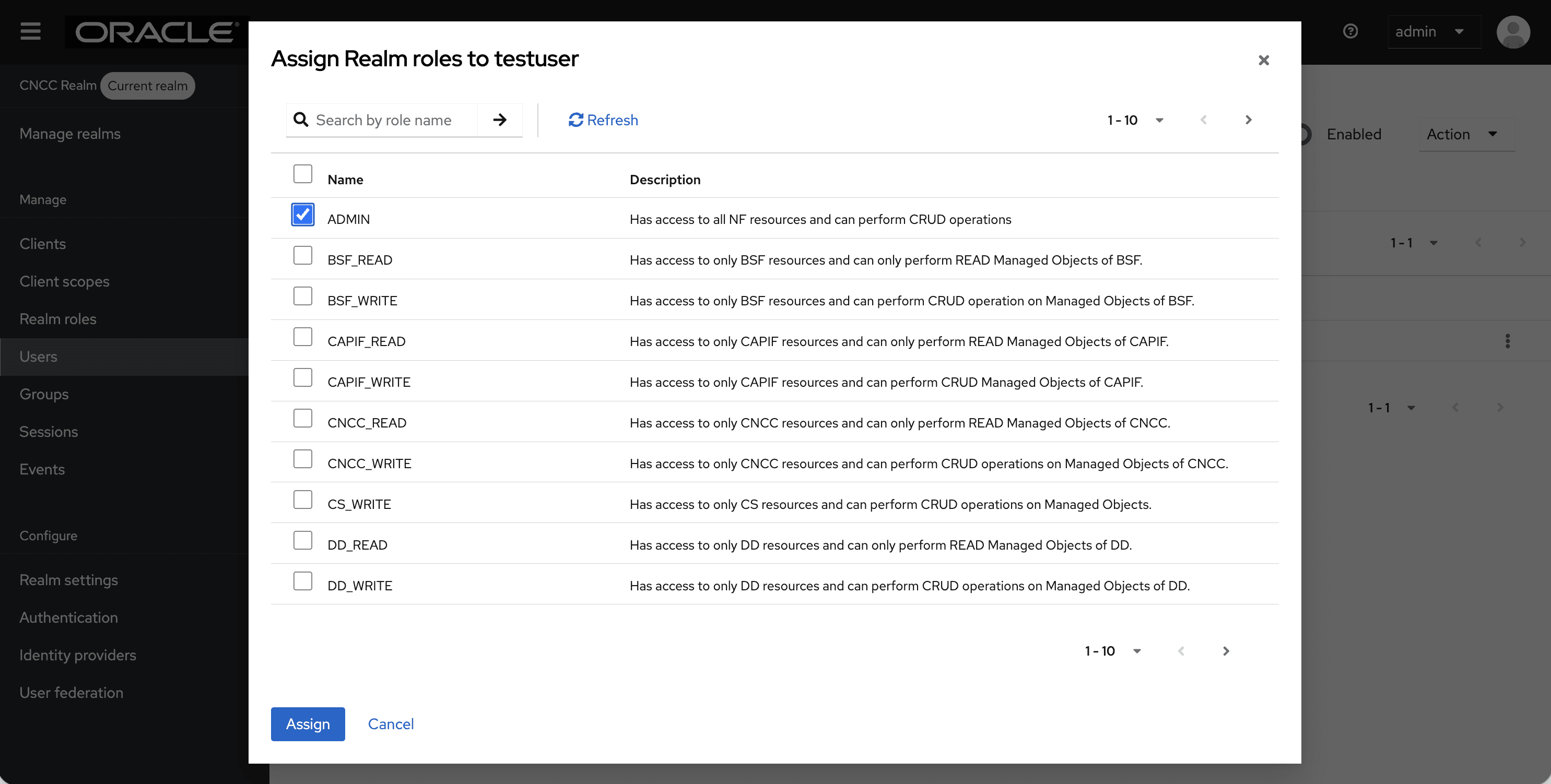This screenshot has width=1551, height=784.
Task: Click the Assign button
Action: coord(307,724)
